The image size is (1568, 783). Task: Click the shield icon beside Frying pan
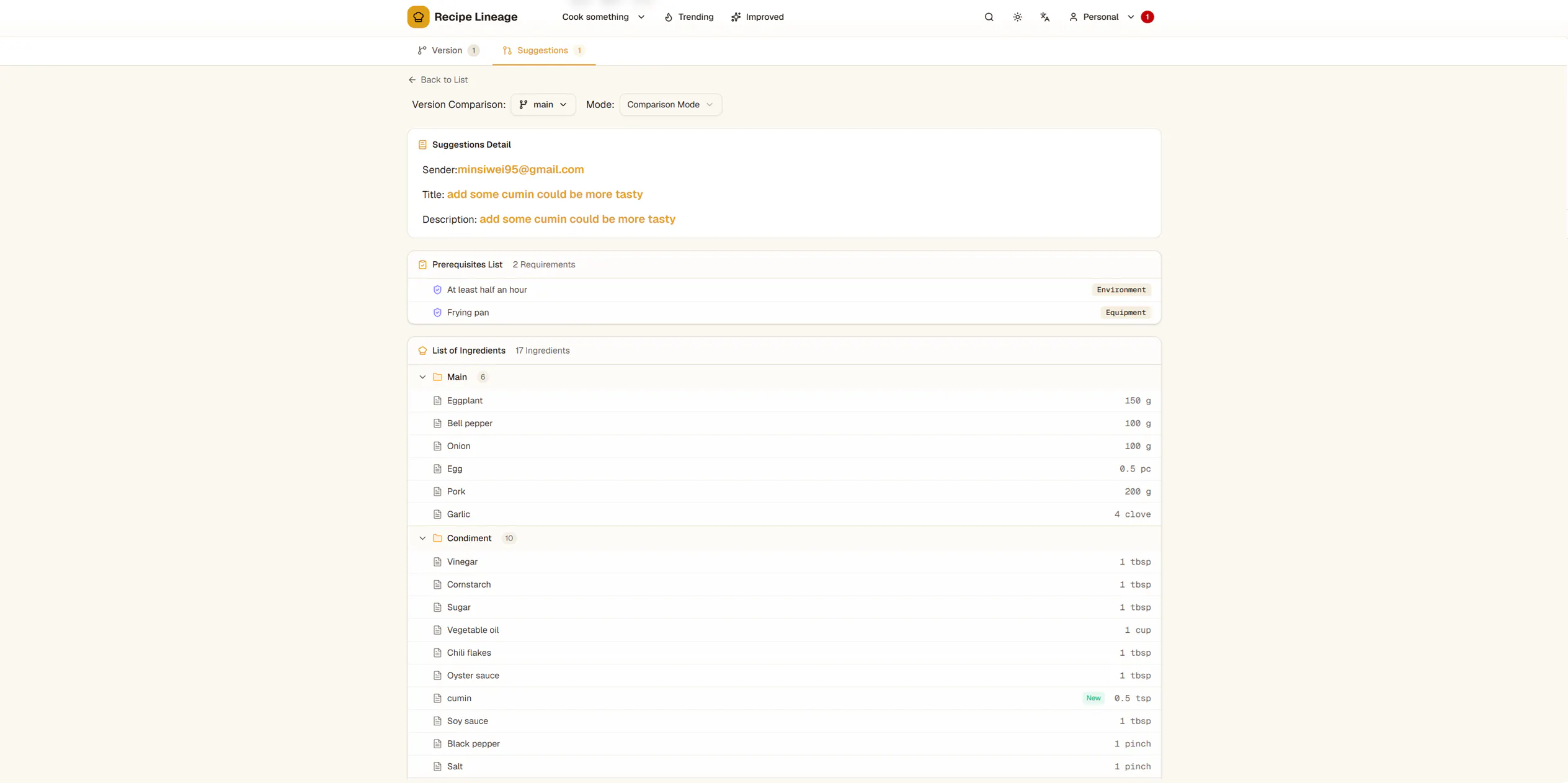437,313
